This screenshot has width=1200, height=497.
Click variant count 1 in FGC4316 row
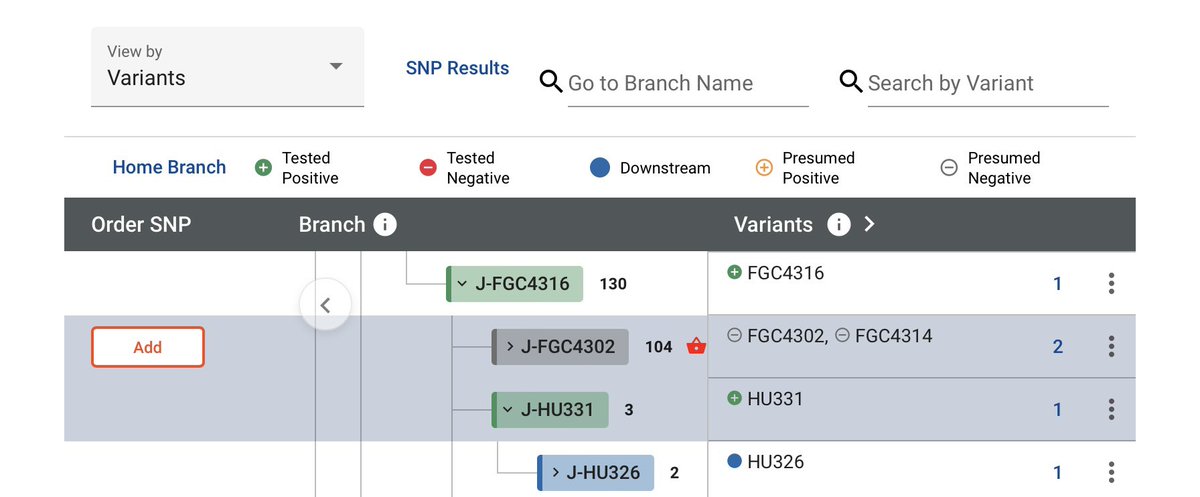click(1058, 284)
